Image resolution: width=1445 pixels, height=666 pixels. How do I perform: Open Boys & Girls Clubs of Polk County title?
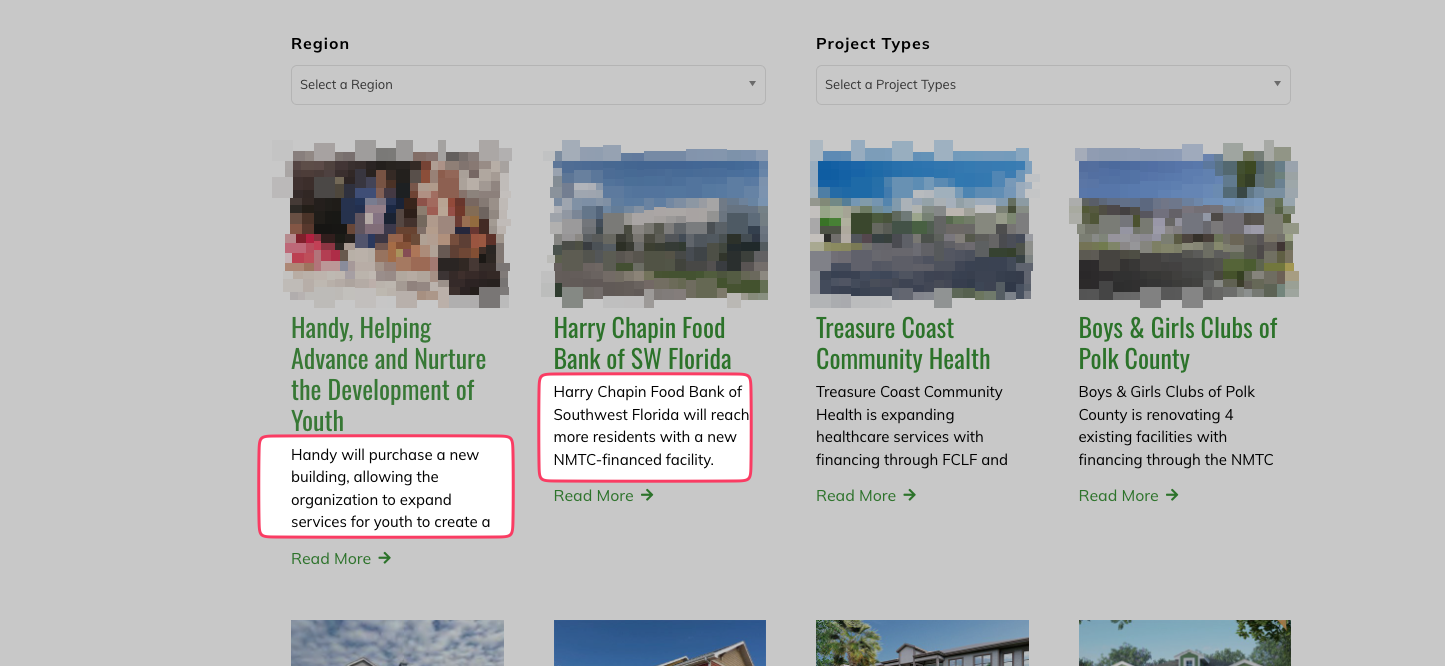coord(1178,343)
